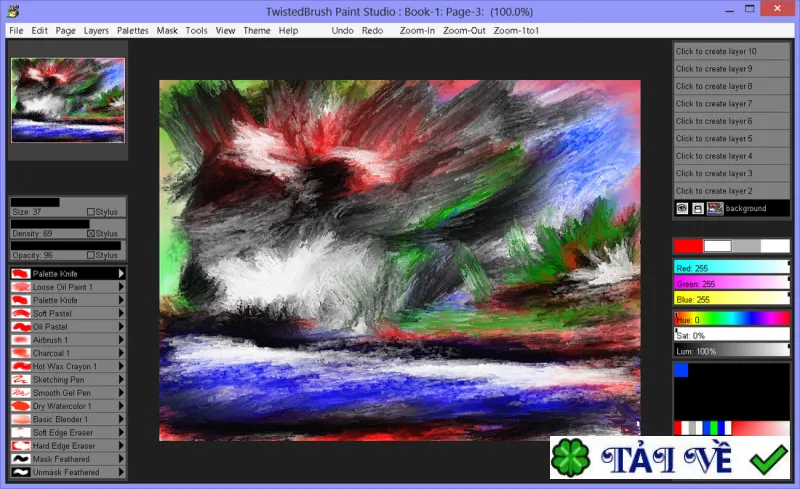This screenshot has width=800, height=489.
Task: Expand arrow beside Dry Watercolor 1
Action: (121, 406)
